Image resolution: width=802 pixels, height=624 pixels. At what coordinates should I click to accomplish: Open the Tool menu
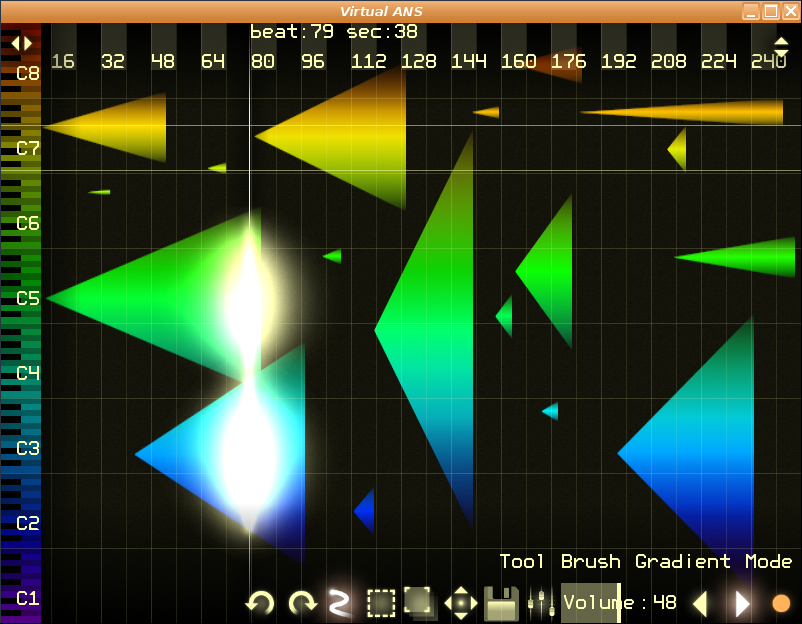click(521, 561)
